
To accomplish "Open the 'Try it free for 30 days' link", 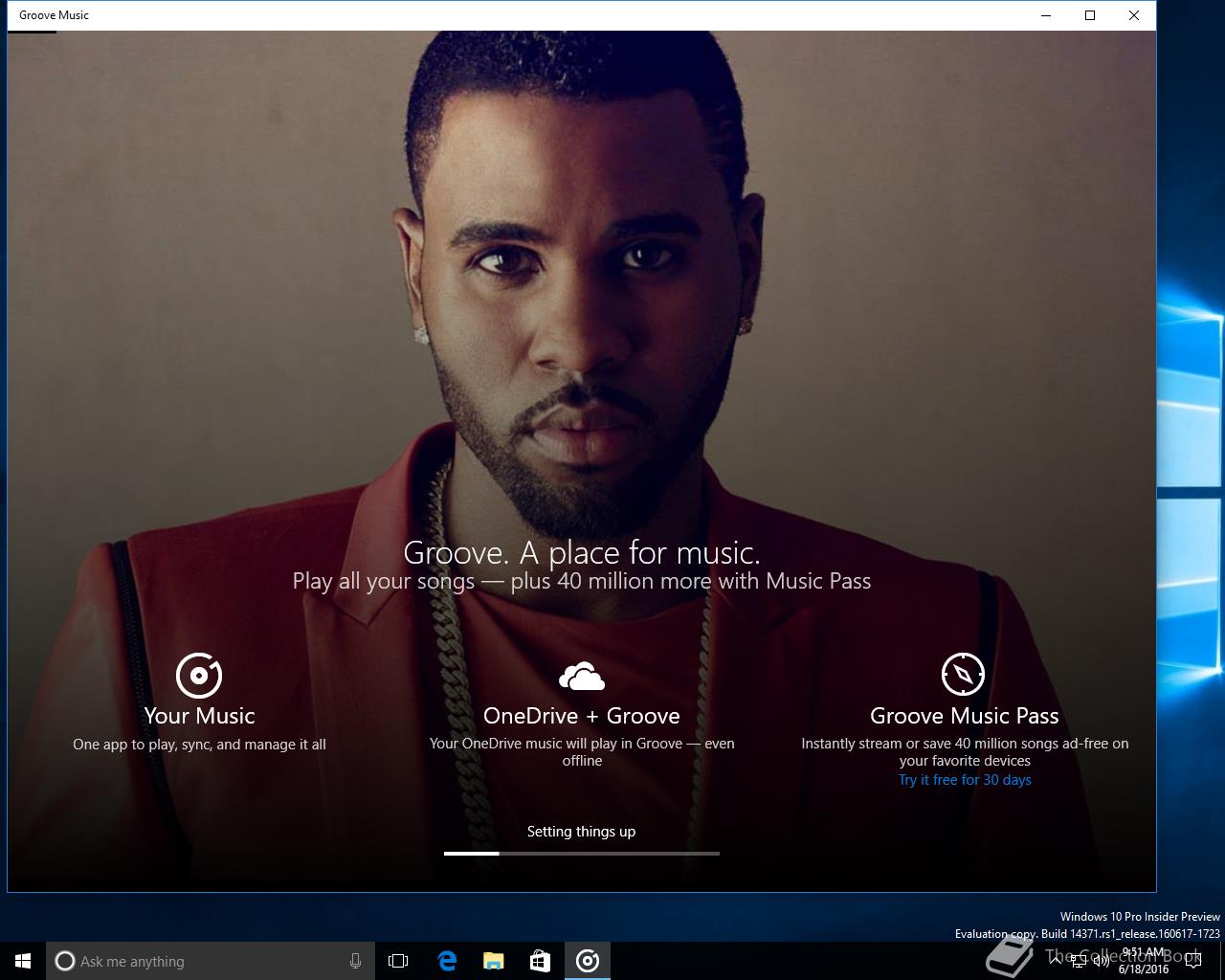I will pyautogui.click(x=965, y=780).
